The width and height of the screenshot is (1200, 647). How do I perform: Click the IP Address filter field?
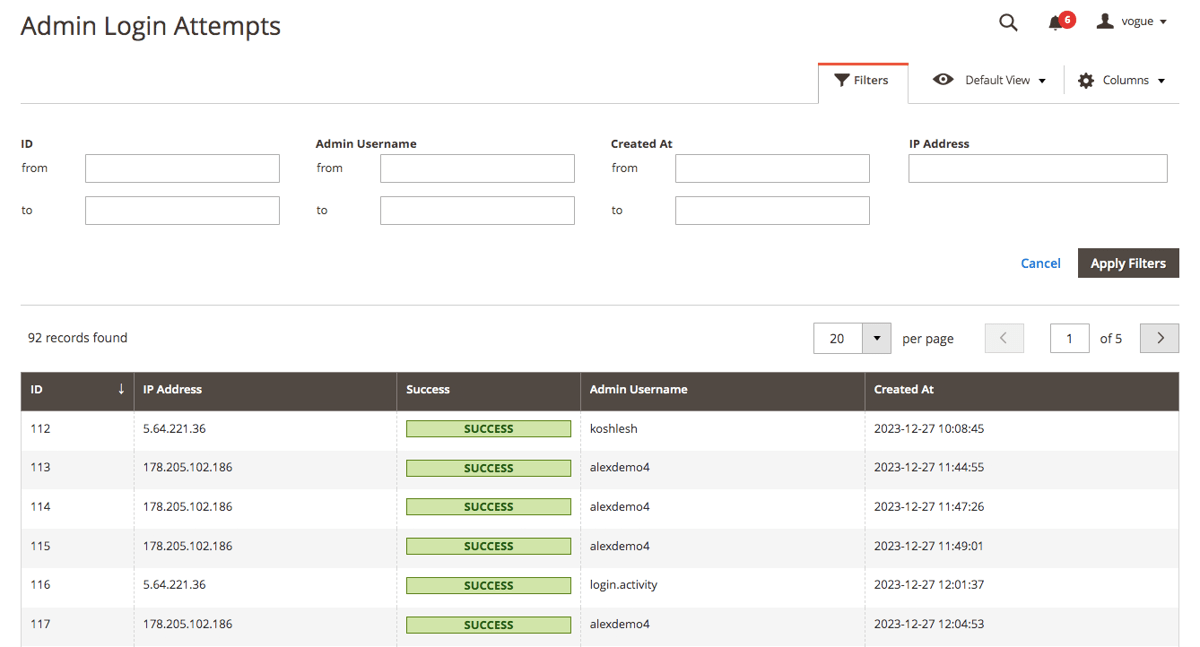[1037, 168]
